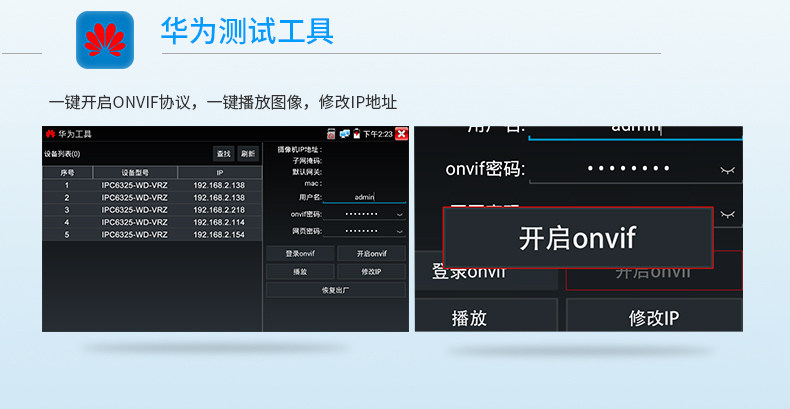Select IPC6325-WD-VRZ model in row 5
The image size is (790, 409).
pyautogui.click(x=135, y=235)
